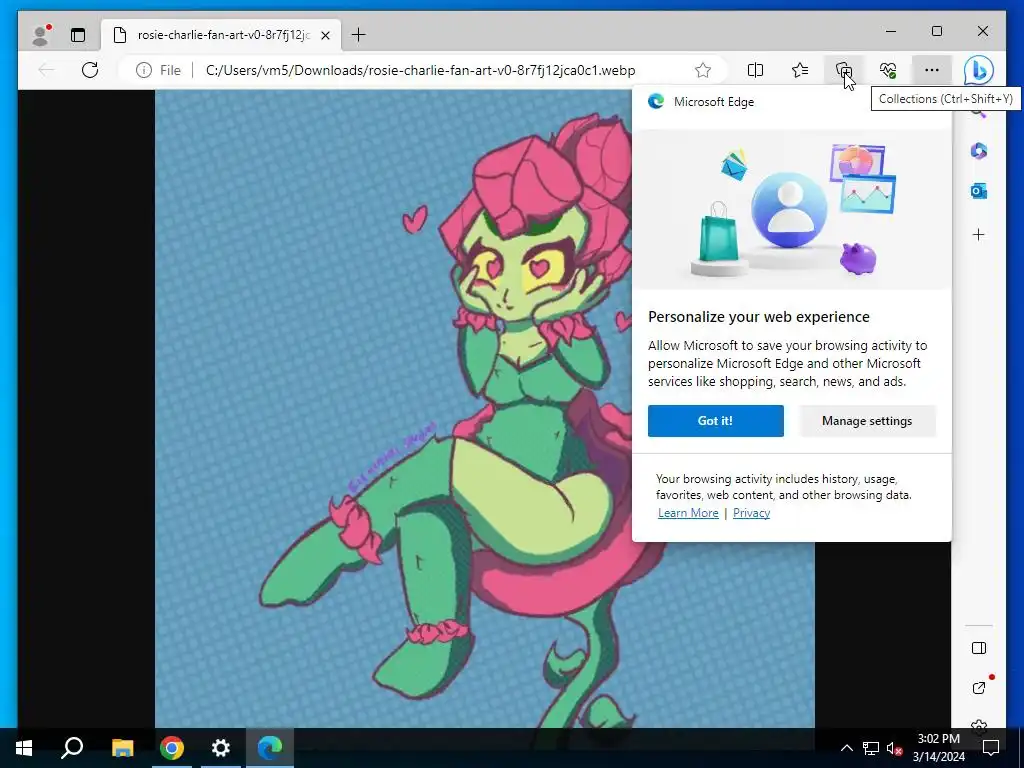
Task: View site information for File
Action: [158, 70]
